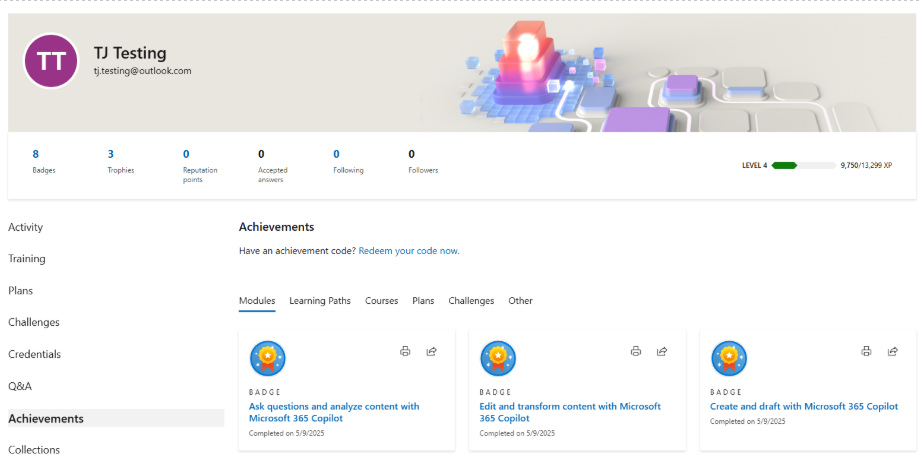Print the Ask questions and analyze content badge
The height and width of the screenshot is (458, 922).
pyautogui.click(x=405, y=352)
